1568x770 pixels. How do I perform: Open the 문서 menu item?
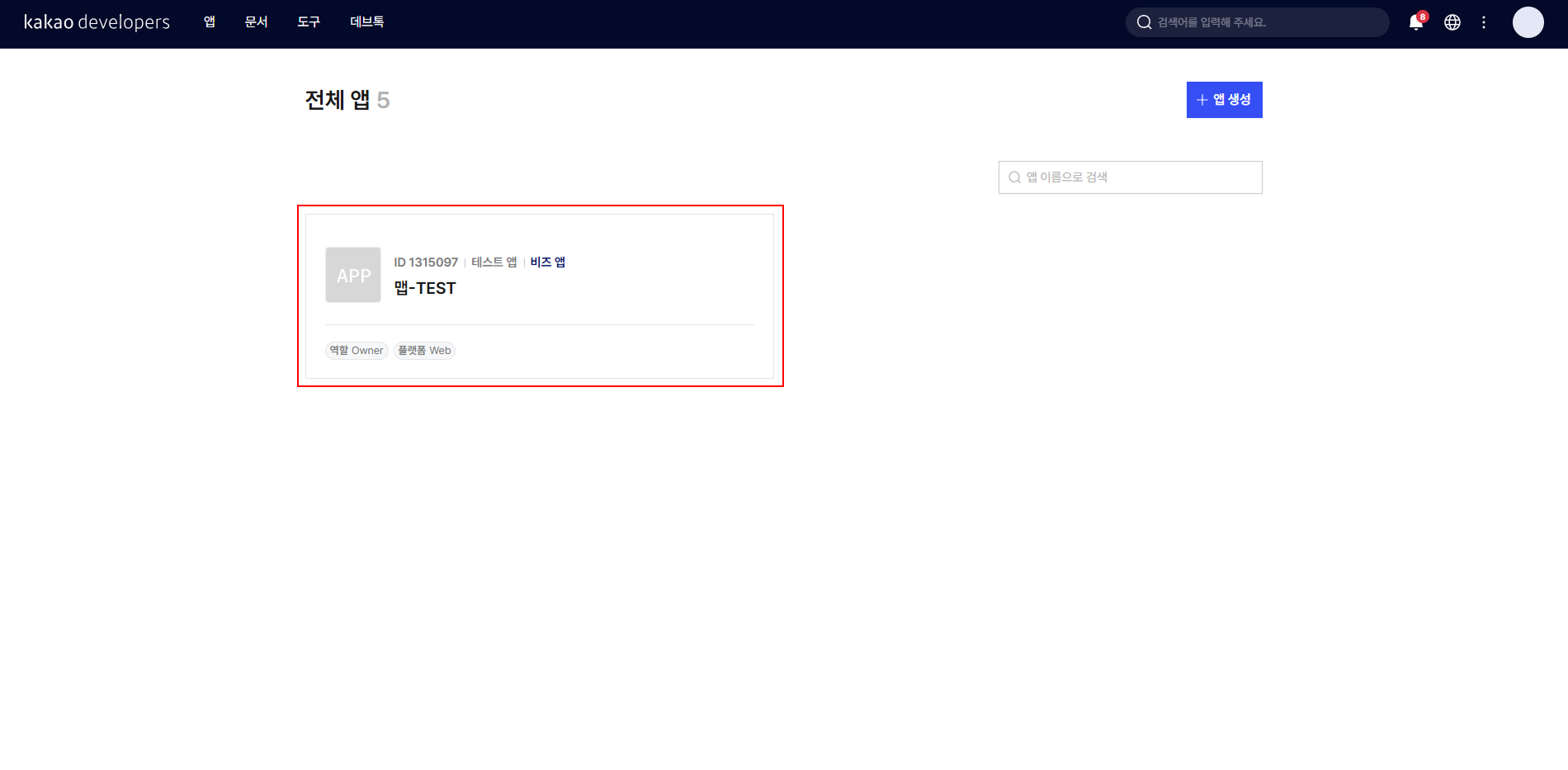(256, 22)
